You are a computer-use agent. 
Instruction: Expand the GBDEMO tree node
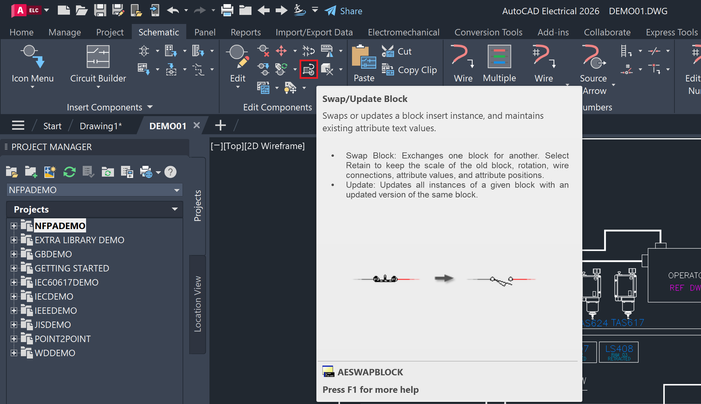(14, 254)
